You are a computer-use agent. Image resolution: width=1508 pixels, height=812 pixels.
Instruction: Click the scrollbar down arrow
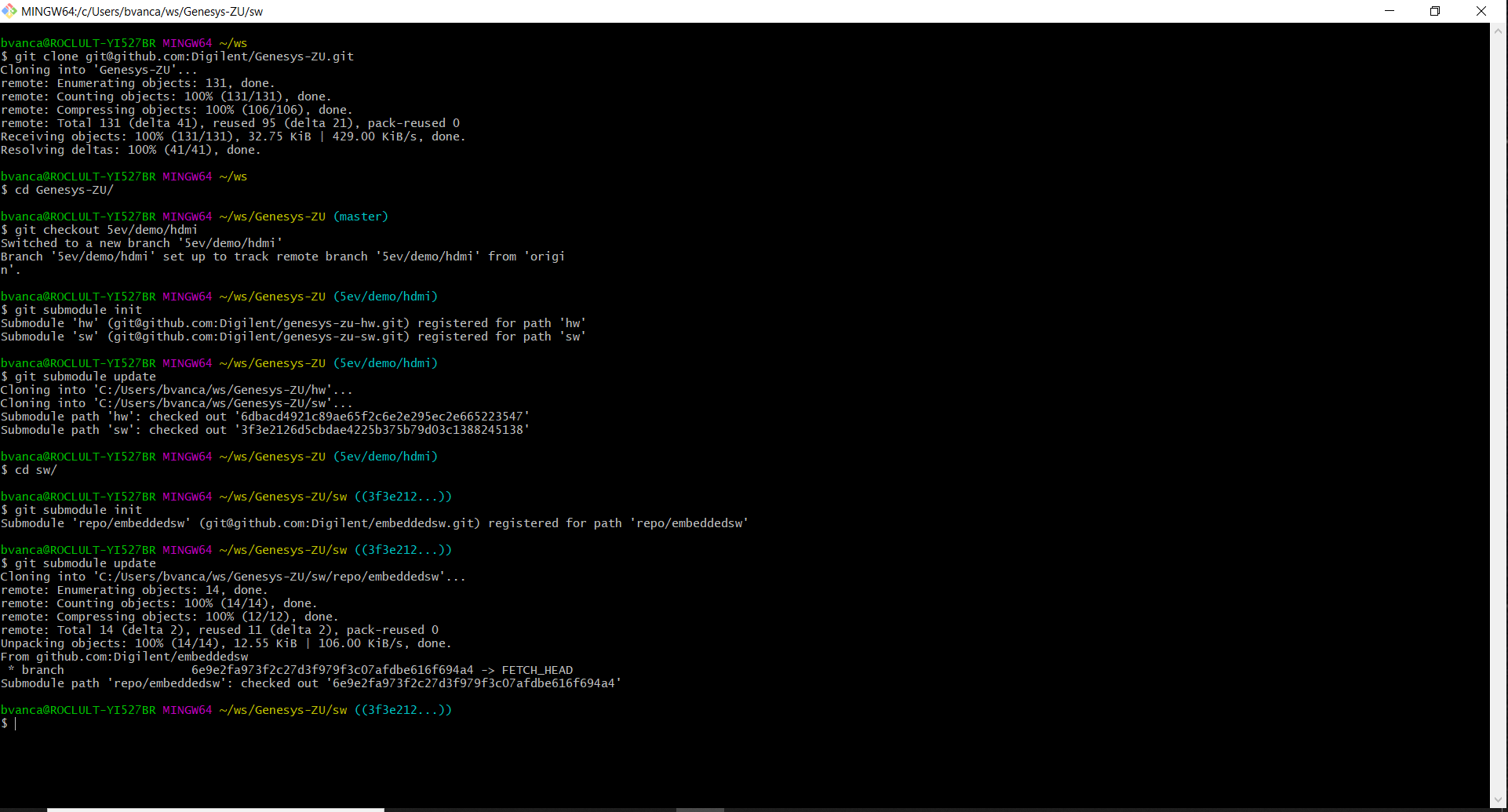tap(1499, 799)
